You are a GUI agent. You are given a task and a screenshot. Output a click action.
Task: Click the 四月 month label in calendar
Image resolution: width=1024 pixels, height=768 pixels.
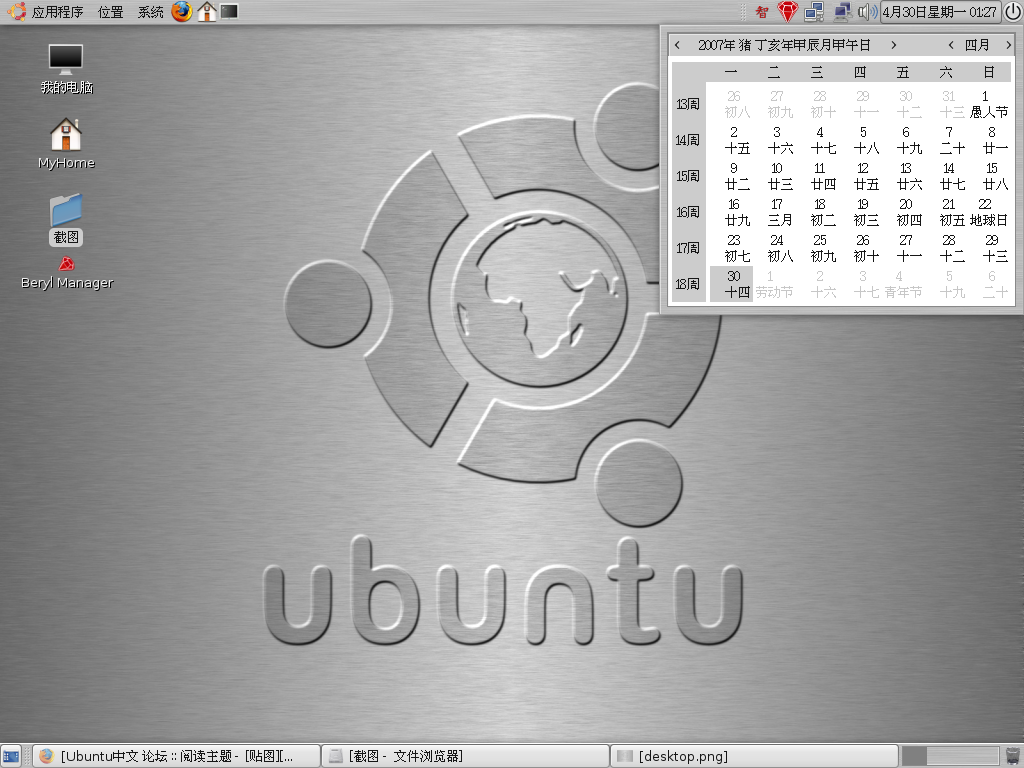pos(977,45)
